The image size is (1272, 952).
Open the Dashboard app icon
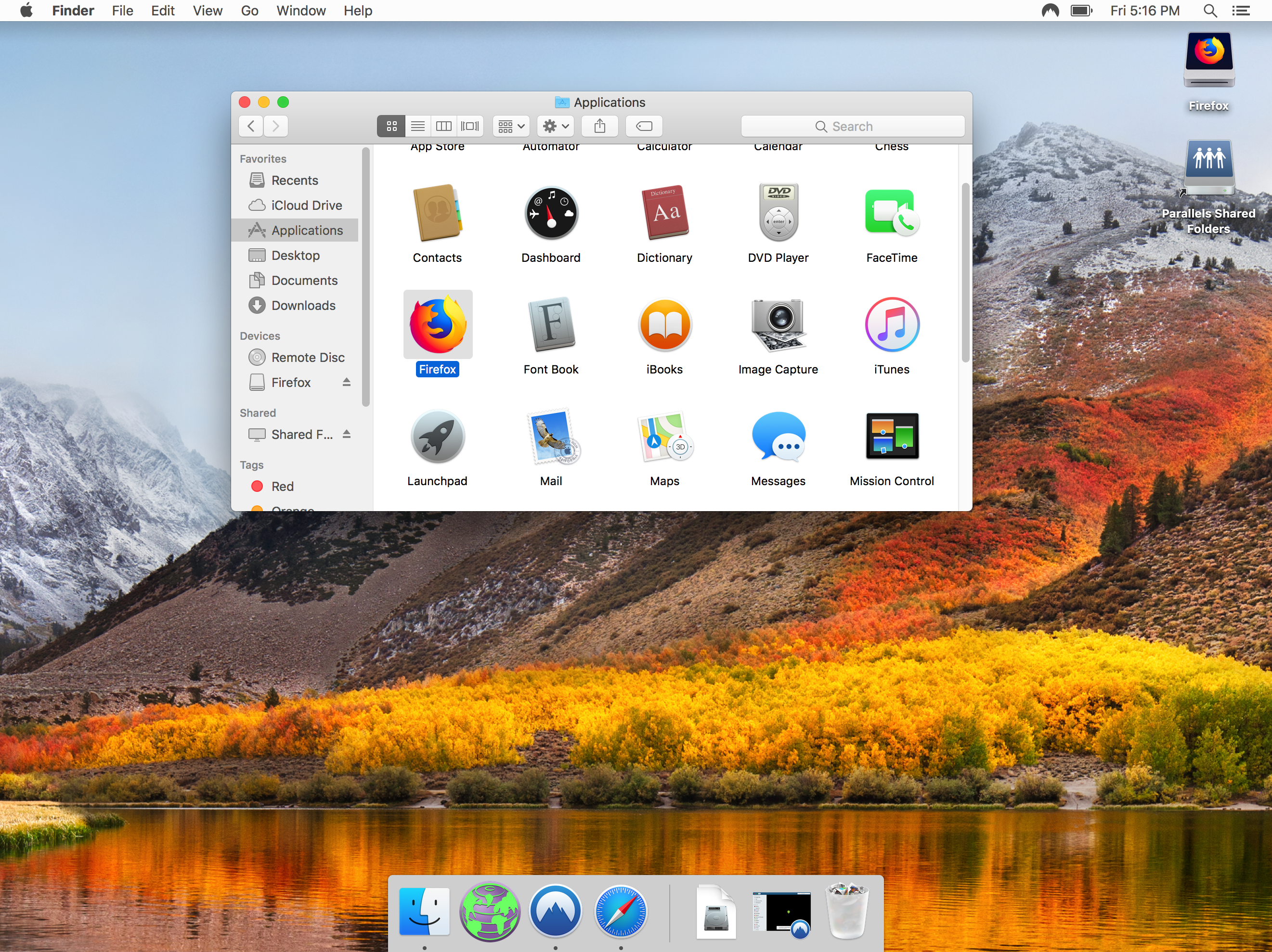[551, 213]
